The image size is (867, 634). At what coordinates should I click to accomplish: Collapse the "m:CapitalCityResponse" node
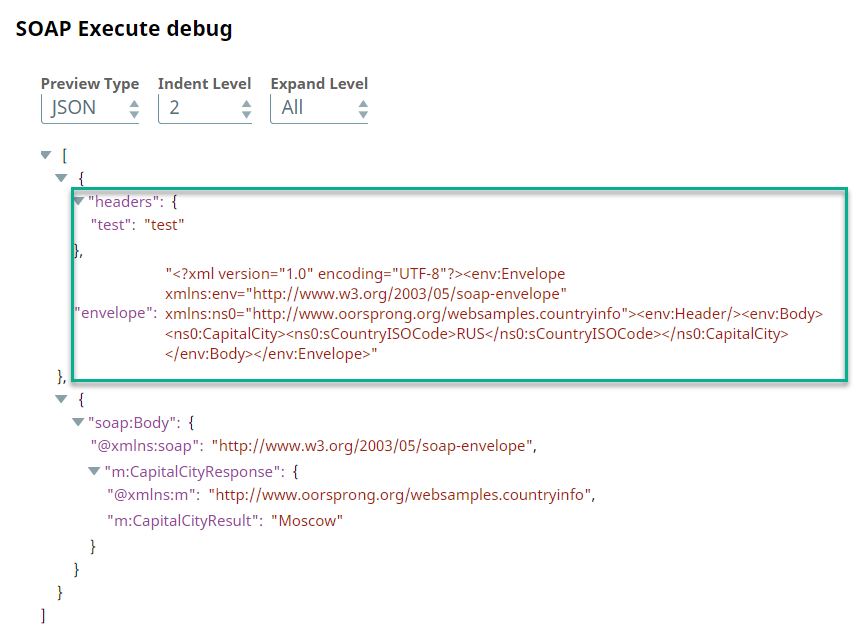point(94,470)
